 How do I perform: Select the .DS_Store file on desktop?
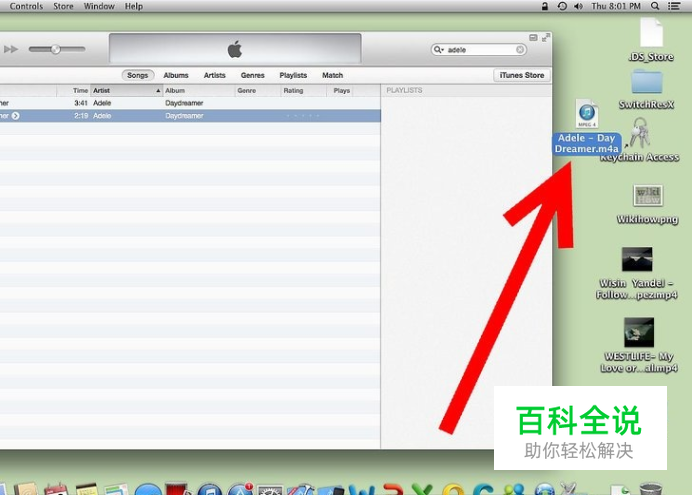pyautogui.click(x=651, y=32)
